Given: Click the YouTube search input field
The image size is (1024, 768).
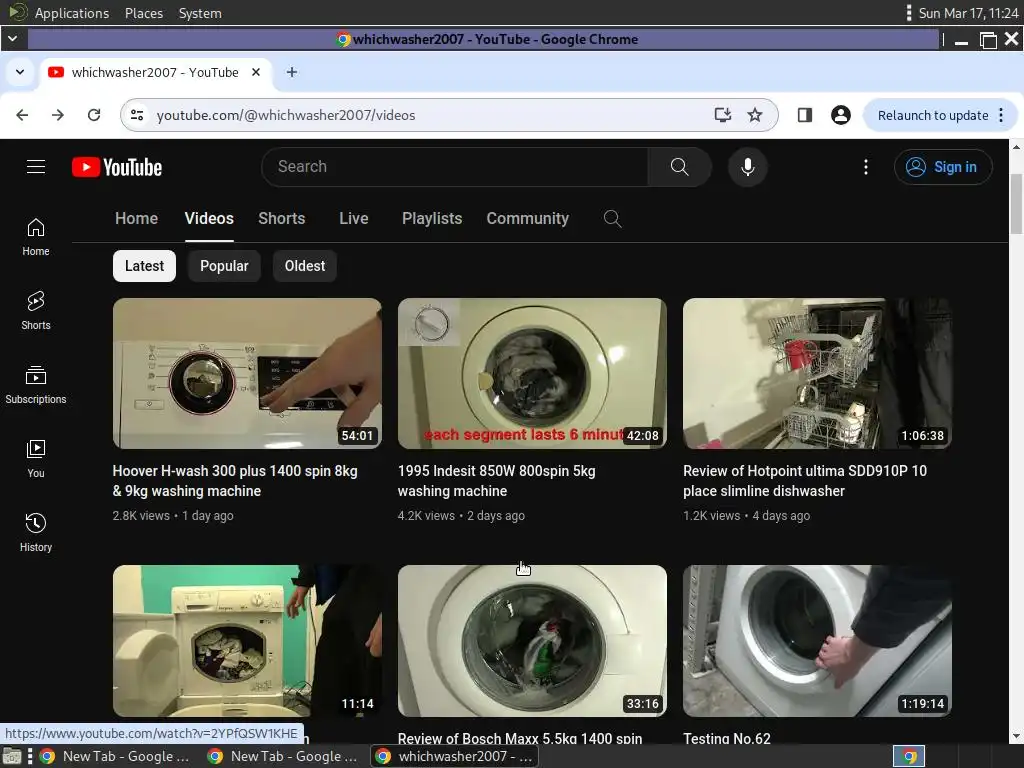Looking at the screenshot, I should [x=455, y=167].
